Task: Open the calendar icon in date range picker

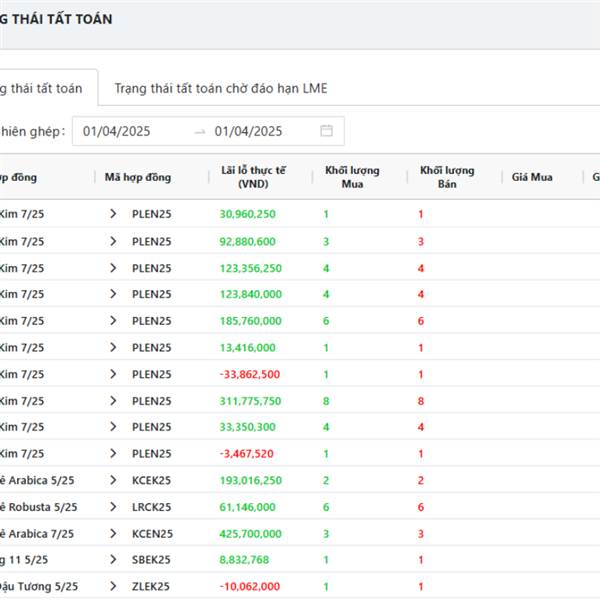Action: (x=326, y=131)
